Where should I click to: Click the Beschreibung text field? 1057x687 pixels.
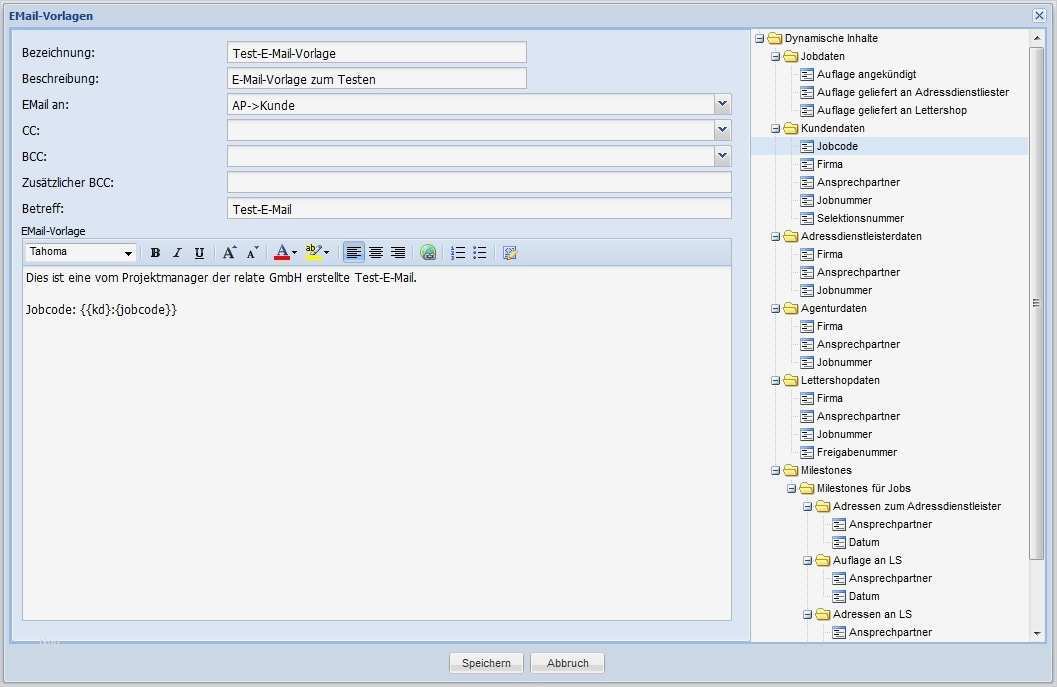pyautogui.click(x=377, y=79)
